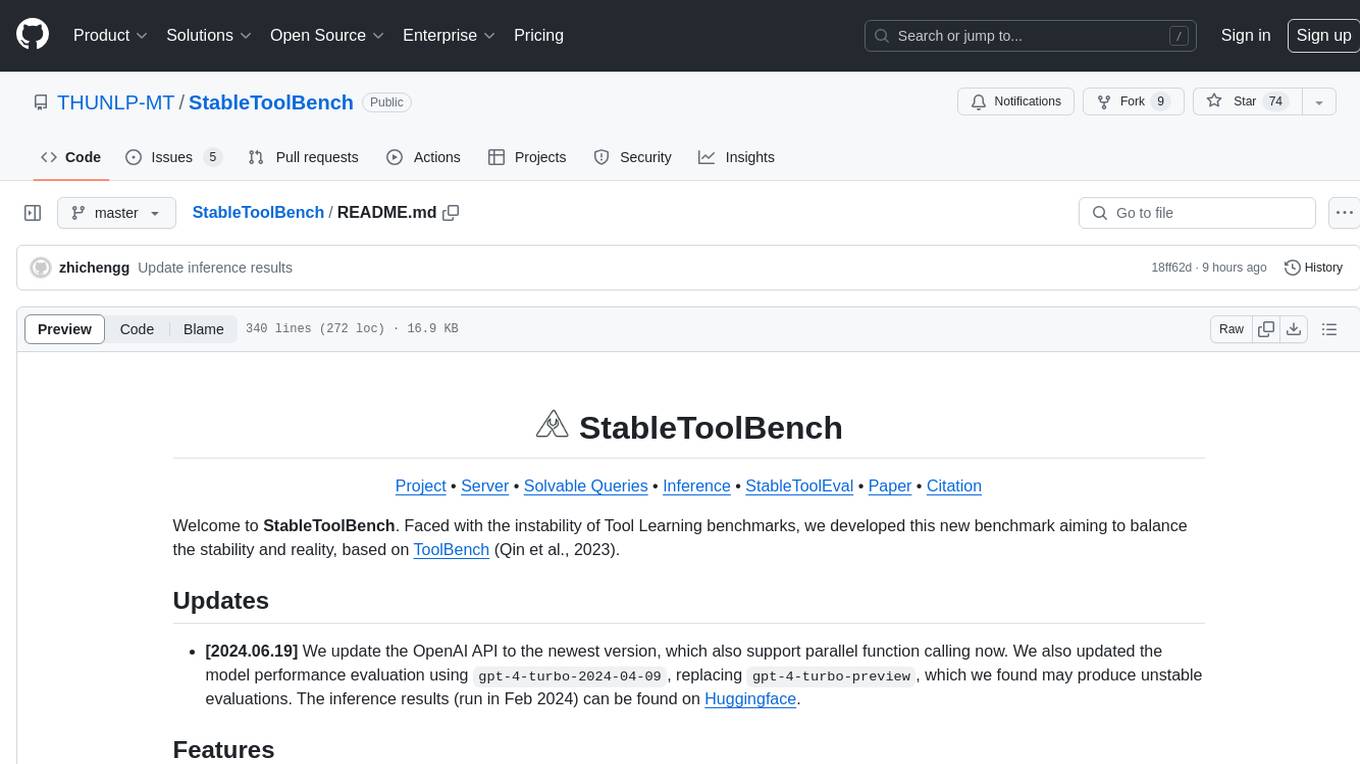Switch to Blame view
This screenshot has width=1360, height=764.
coord(203,329)
